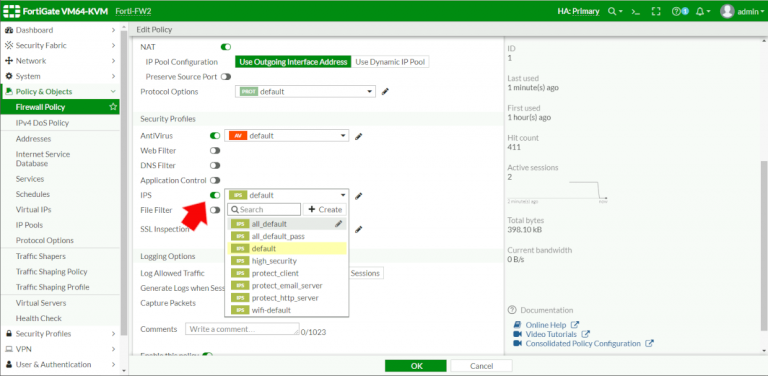Open the Protocol Options dropdown

[305, 92]
